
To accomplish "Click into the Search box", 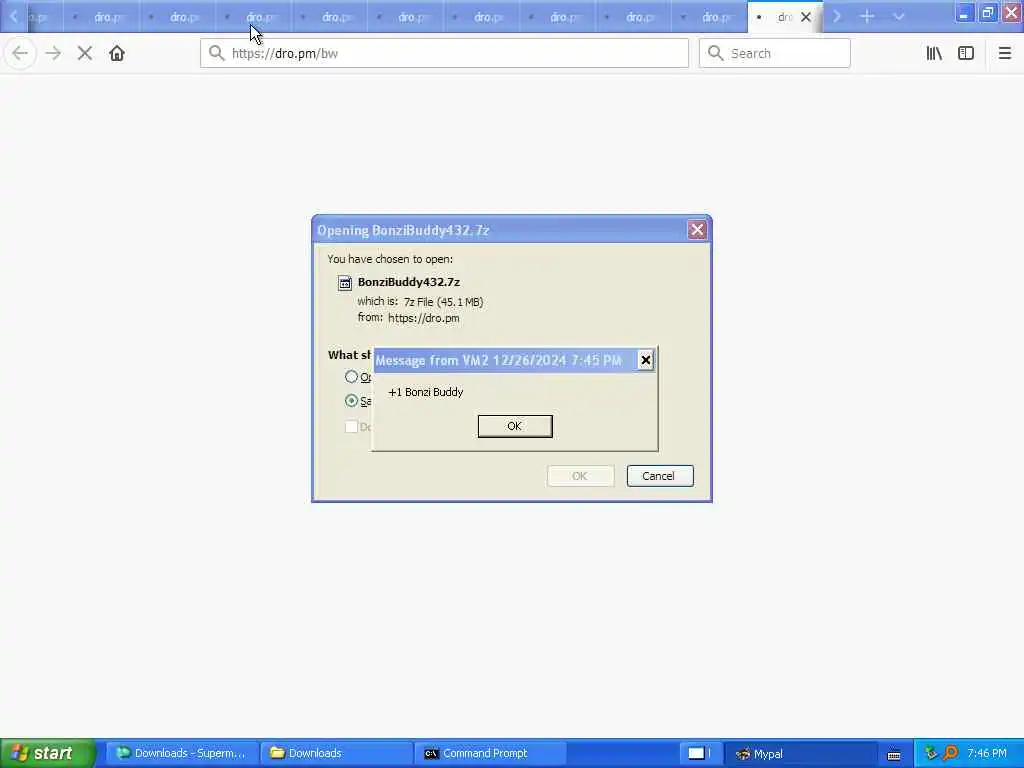I will 775,54.
